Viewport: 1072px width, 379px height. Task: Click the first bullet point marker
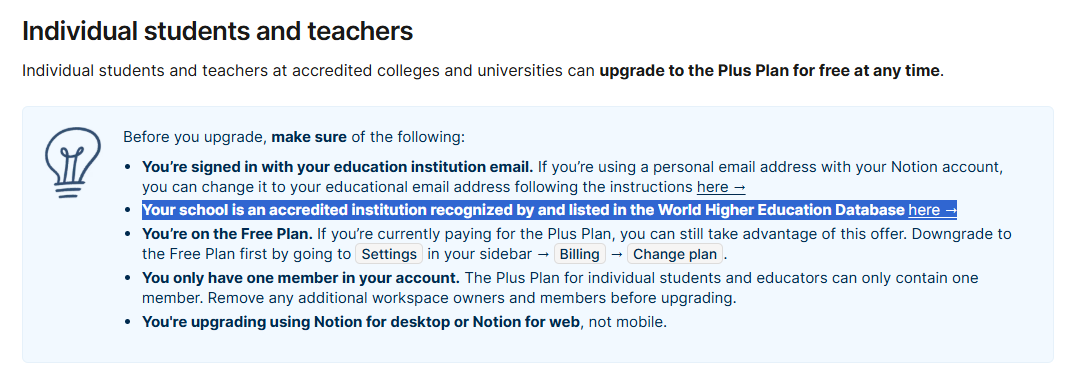point(128,167)
